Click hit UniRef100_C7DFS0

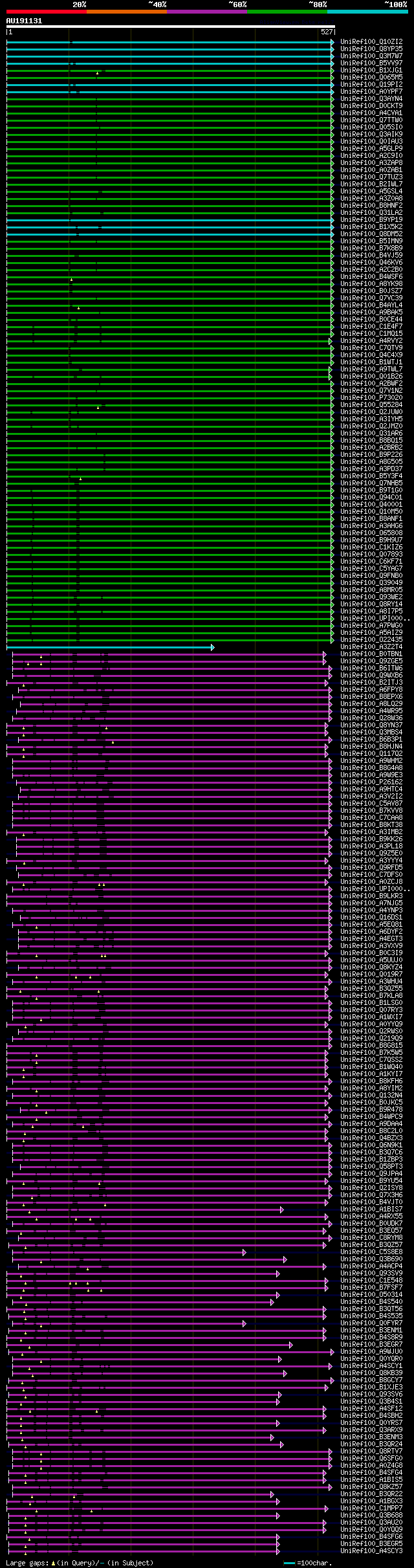[371, 874]
